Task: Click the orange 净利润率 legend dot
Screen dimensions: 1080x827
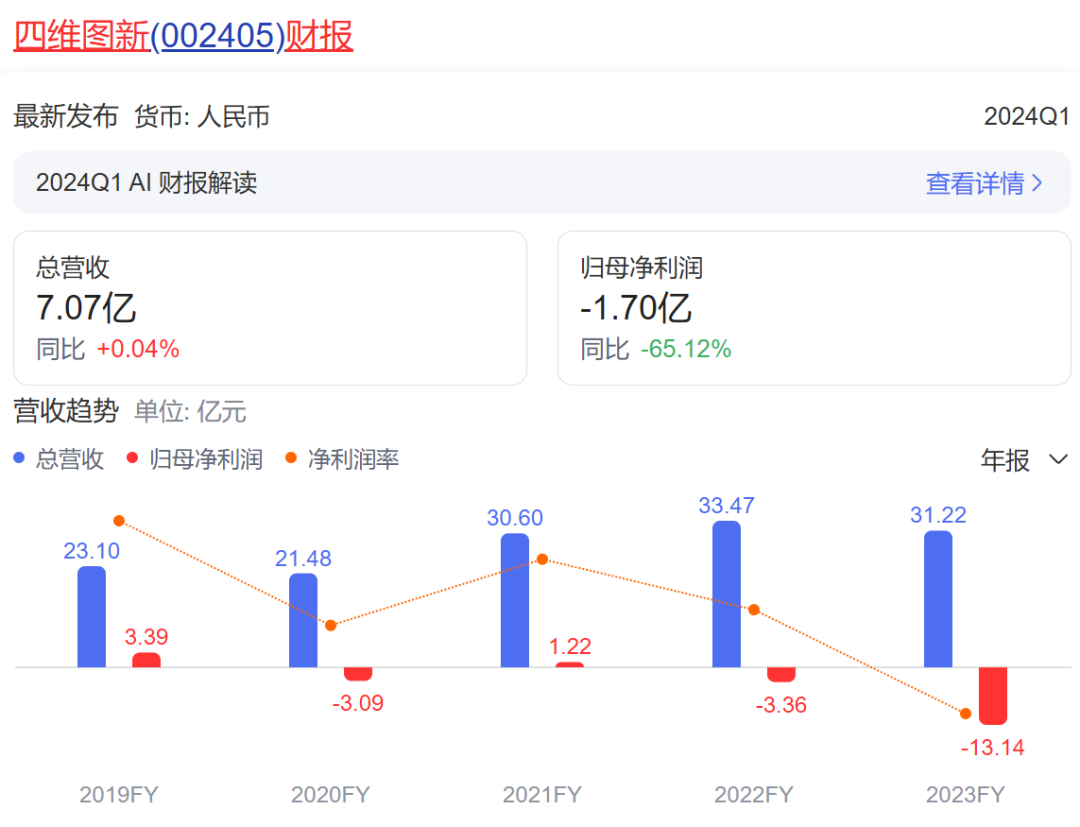Action: (x=291, y=458)
